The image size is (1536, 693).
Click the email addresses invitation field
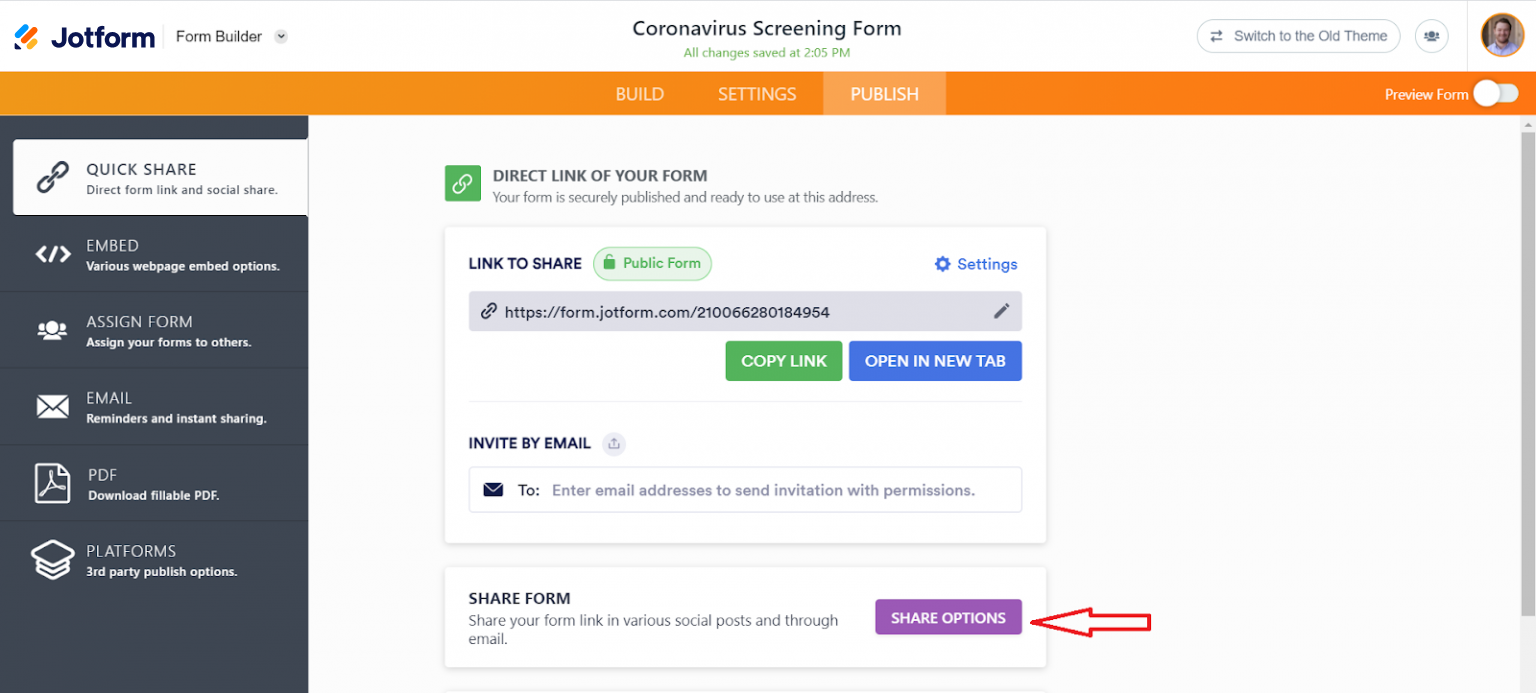tap(763, 490)
